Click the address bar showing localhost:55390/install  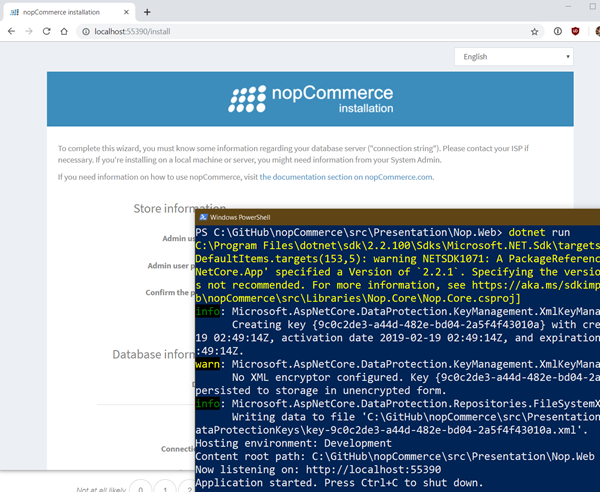pos(310,32)
